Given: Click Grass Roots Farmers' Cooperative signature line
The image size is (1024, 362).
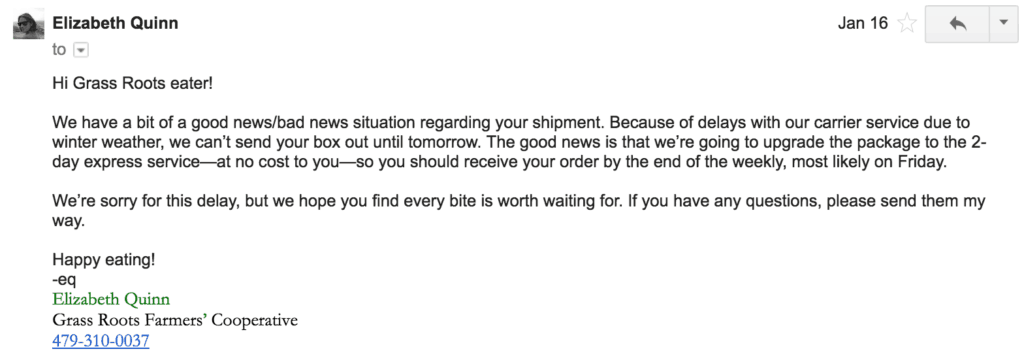Looking at the screenshot, I should pos(175,321).
